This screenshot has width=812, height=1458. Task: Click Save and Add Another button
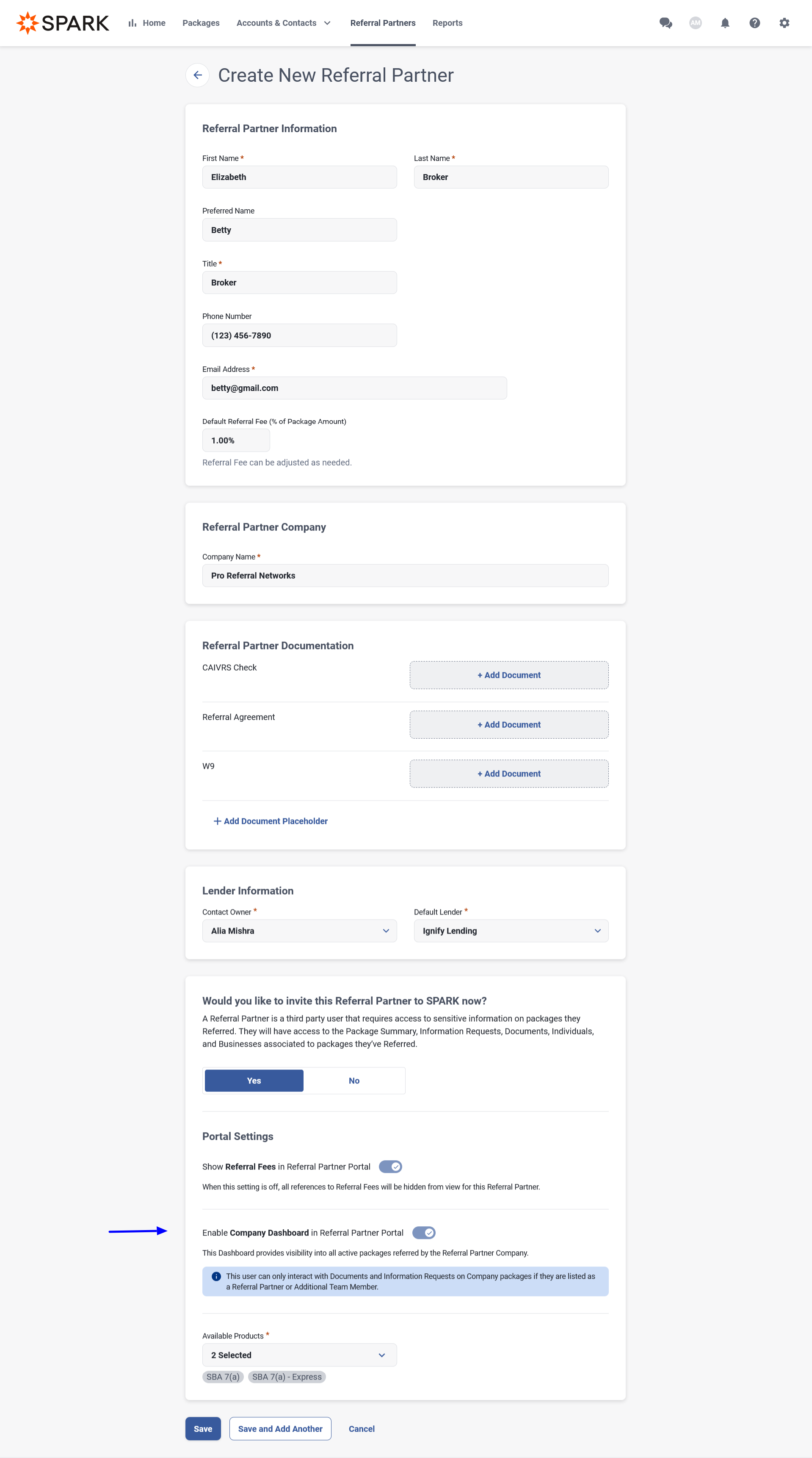280,1429
